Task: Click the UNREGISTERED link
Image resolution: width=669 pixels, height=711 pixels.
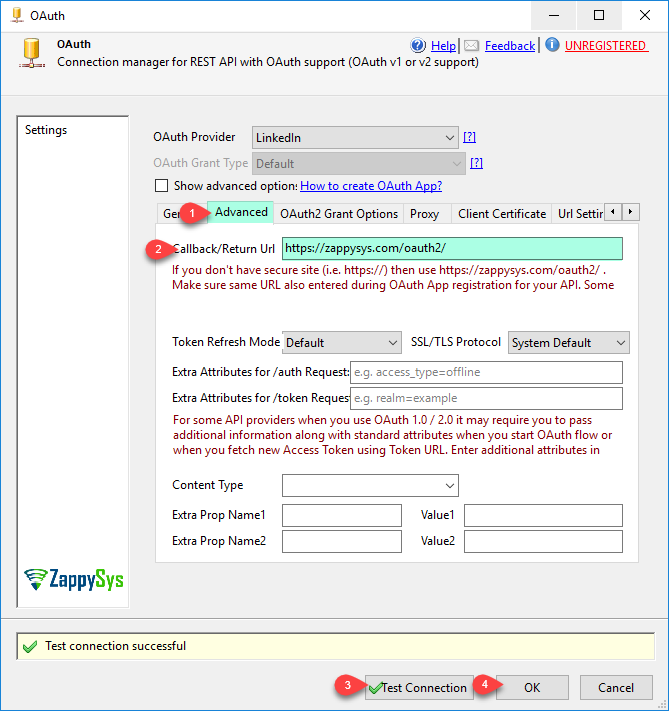Action: coord(606,46)
